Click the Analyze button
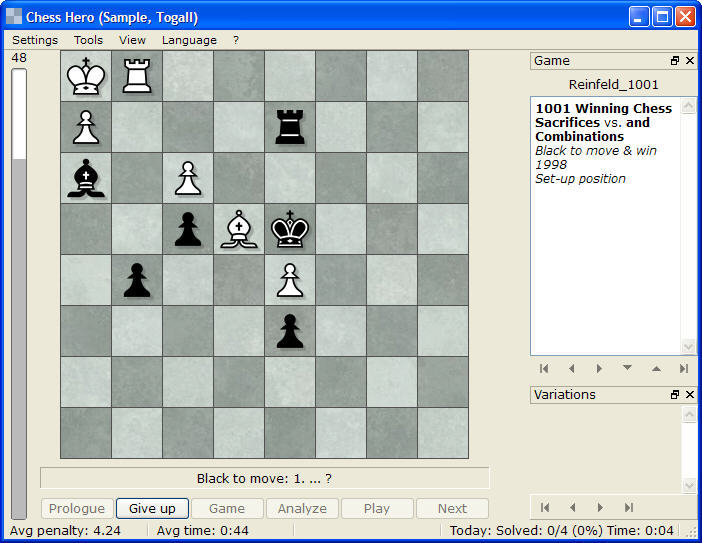Image resolution: width=702 pixels, height=543 pixels. click(x=302, y=509)
